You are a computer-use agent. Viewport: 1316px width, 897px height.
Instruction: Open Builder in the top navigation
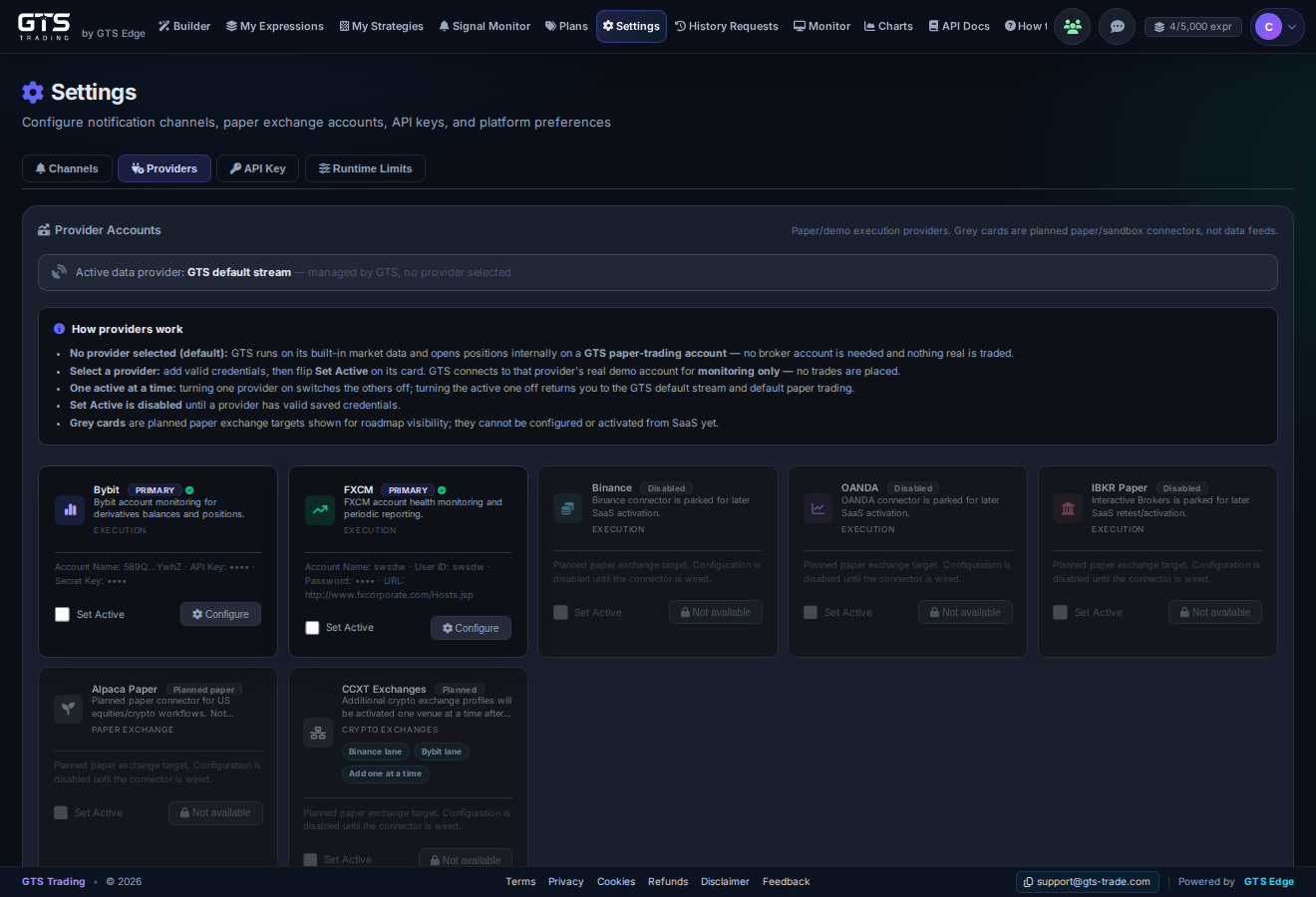coord(184,26)
